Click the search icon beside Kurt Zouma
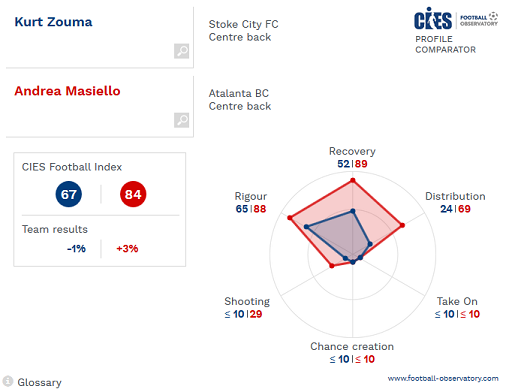Image resolution: width=506 pixels, height=392 pixels. coord(182,51)
